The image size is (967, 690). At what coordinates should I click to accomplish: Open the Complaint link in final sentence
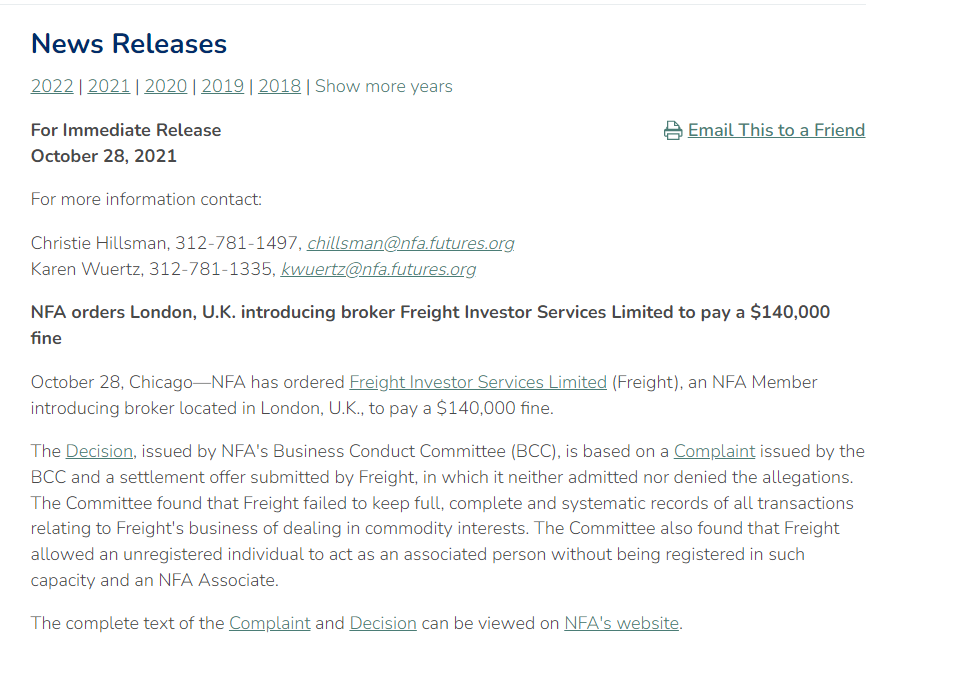270,623
